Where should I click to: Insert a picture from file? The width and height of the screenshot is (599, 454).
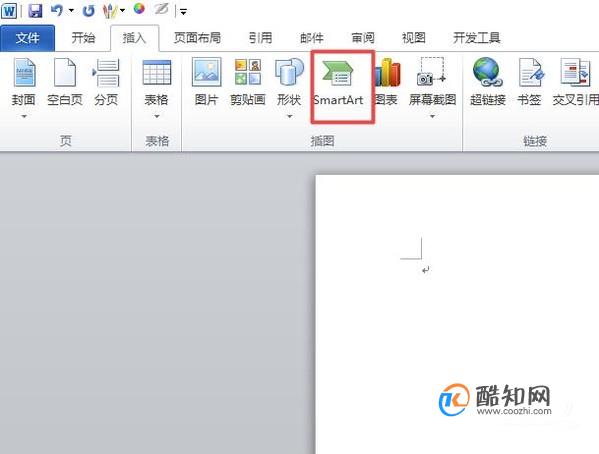point(206,82)
